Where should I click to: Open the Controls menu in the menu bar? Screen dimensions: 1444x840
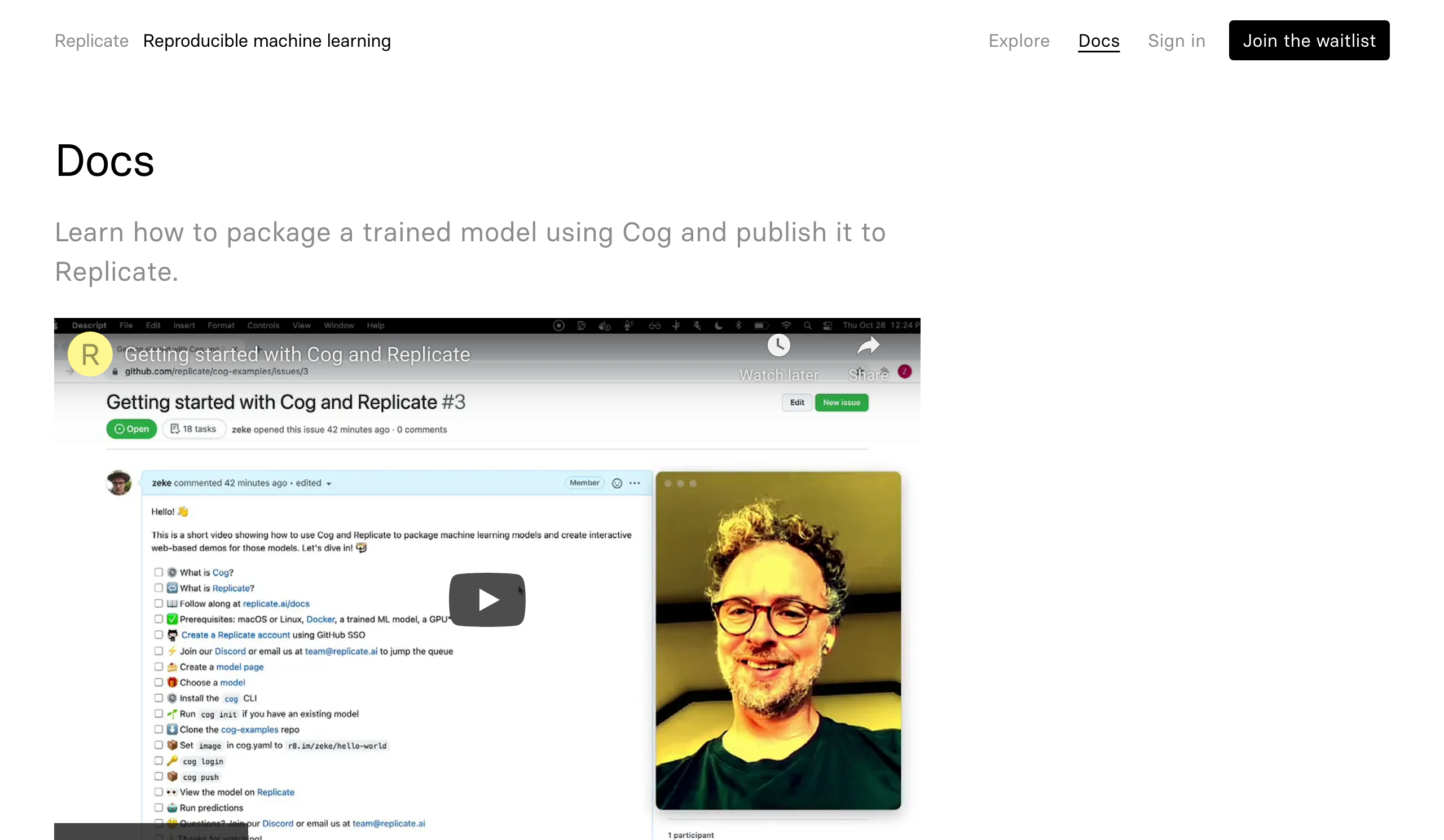tap(263, 325)
